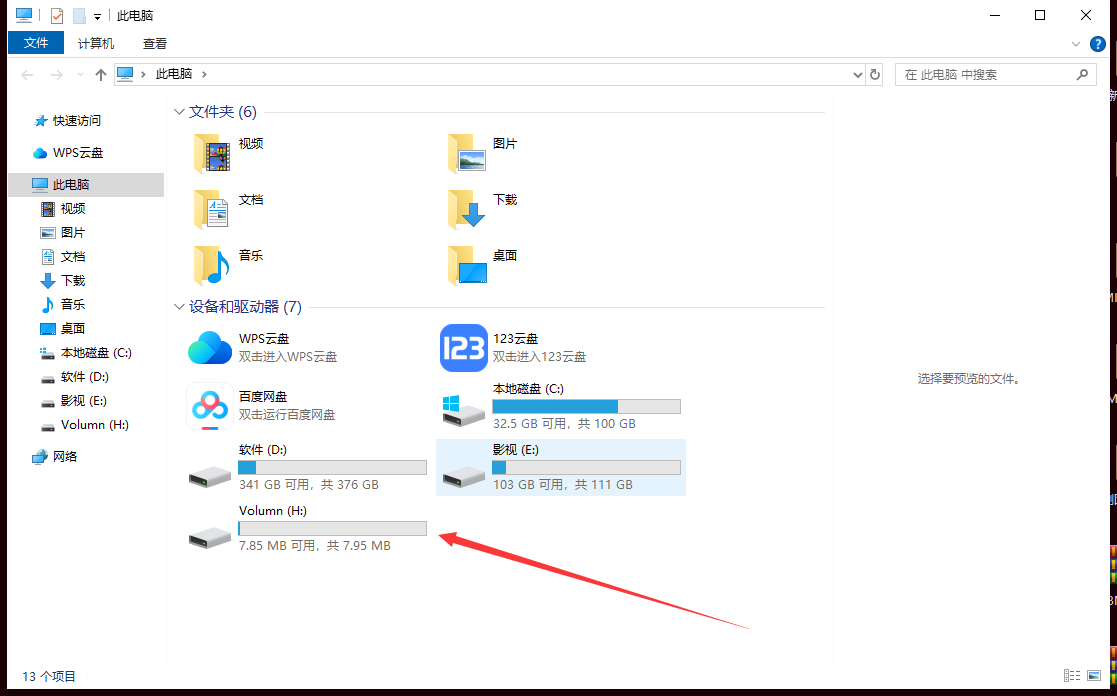Click the Properties icon in quick access toolbar

point(57,16)
